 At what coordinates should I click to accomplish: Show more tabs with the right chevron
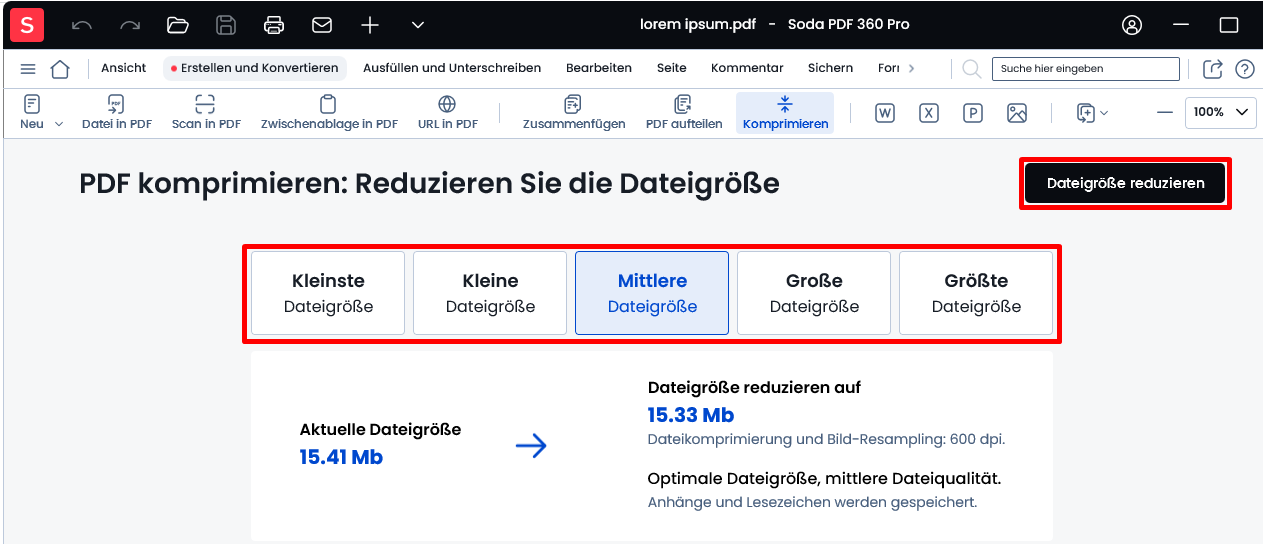pos(911,69)
